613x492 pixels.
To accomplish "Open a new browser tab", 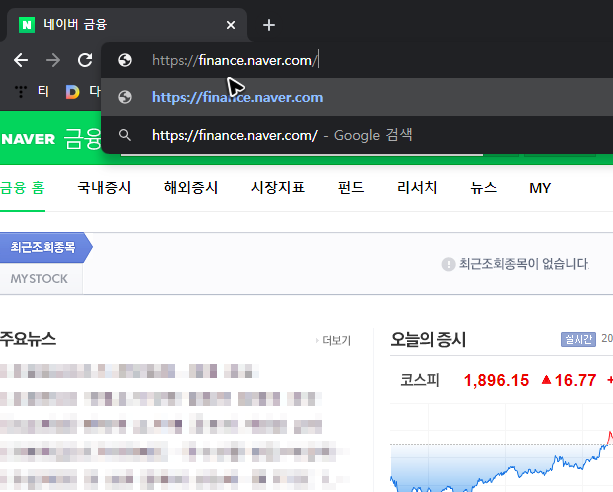I will (x=269, y=25).
